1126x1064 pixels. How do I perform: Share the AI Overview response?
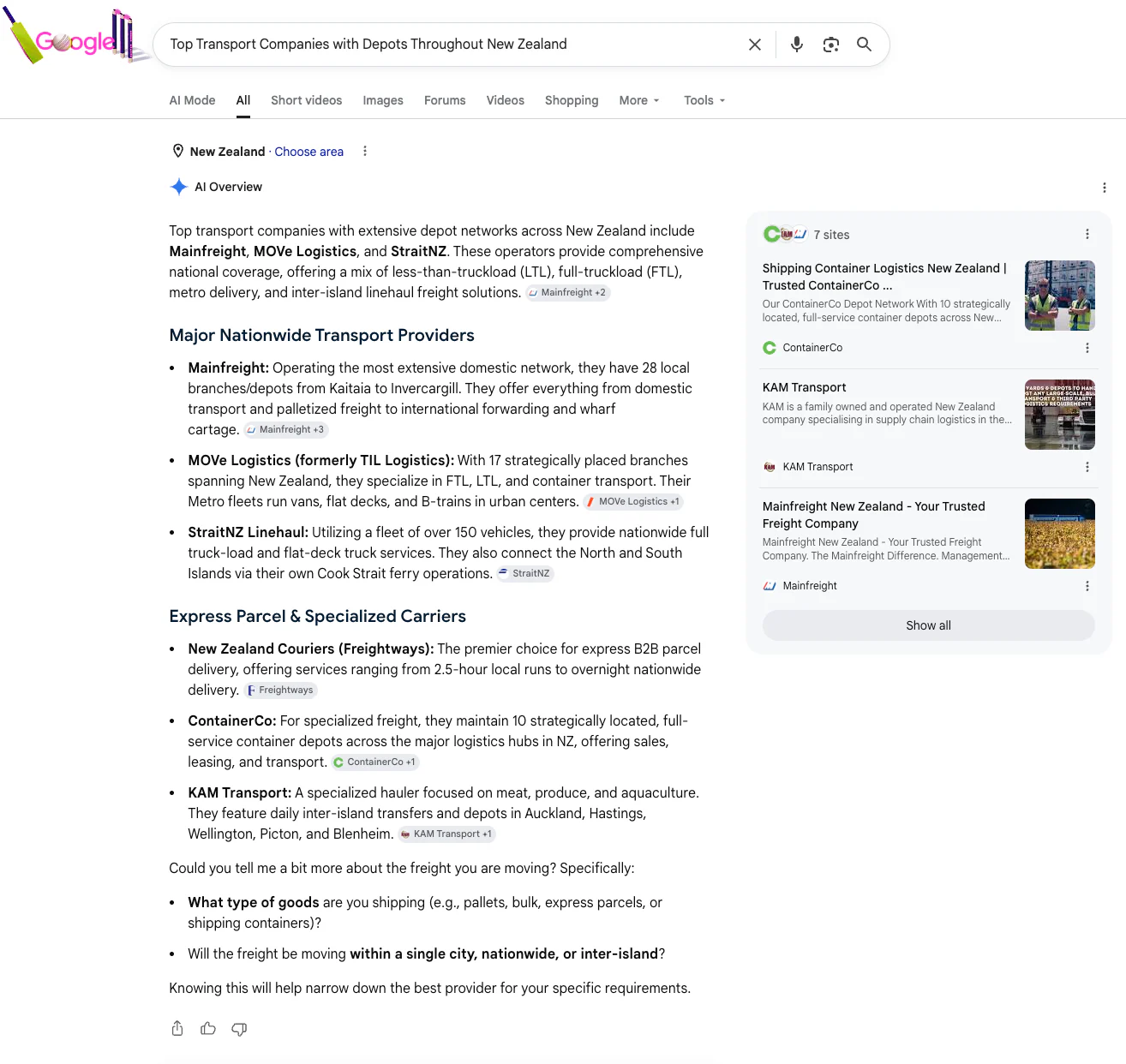177,1029
